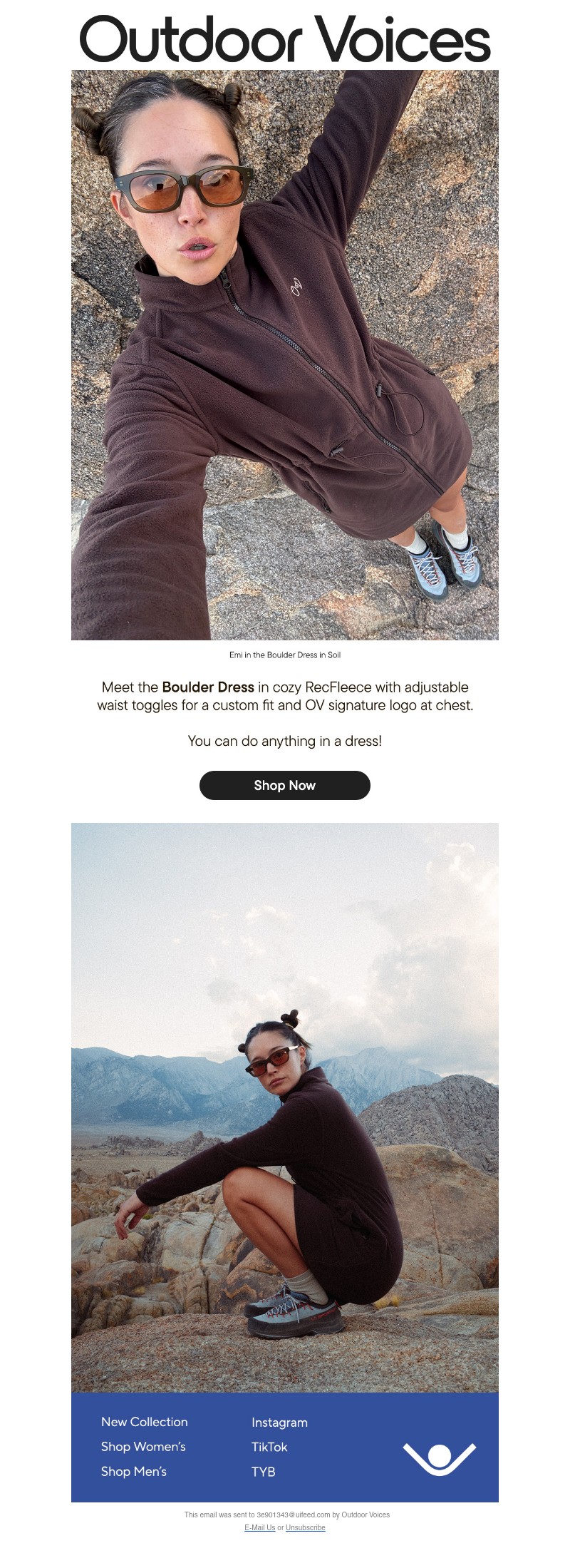This screenshot has width=570, height=1568.
Task: Go to Shop Men's
Action: pos(134,1472)
